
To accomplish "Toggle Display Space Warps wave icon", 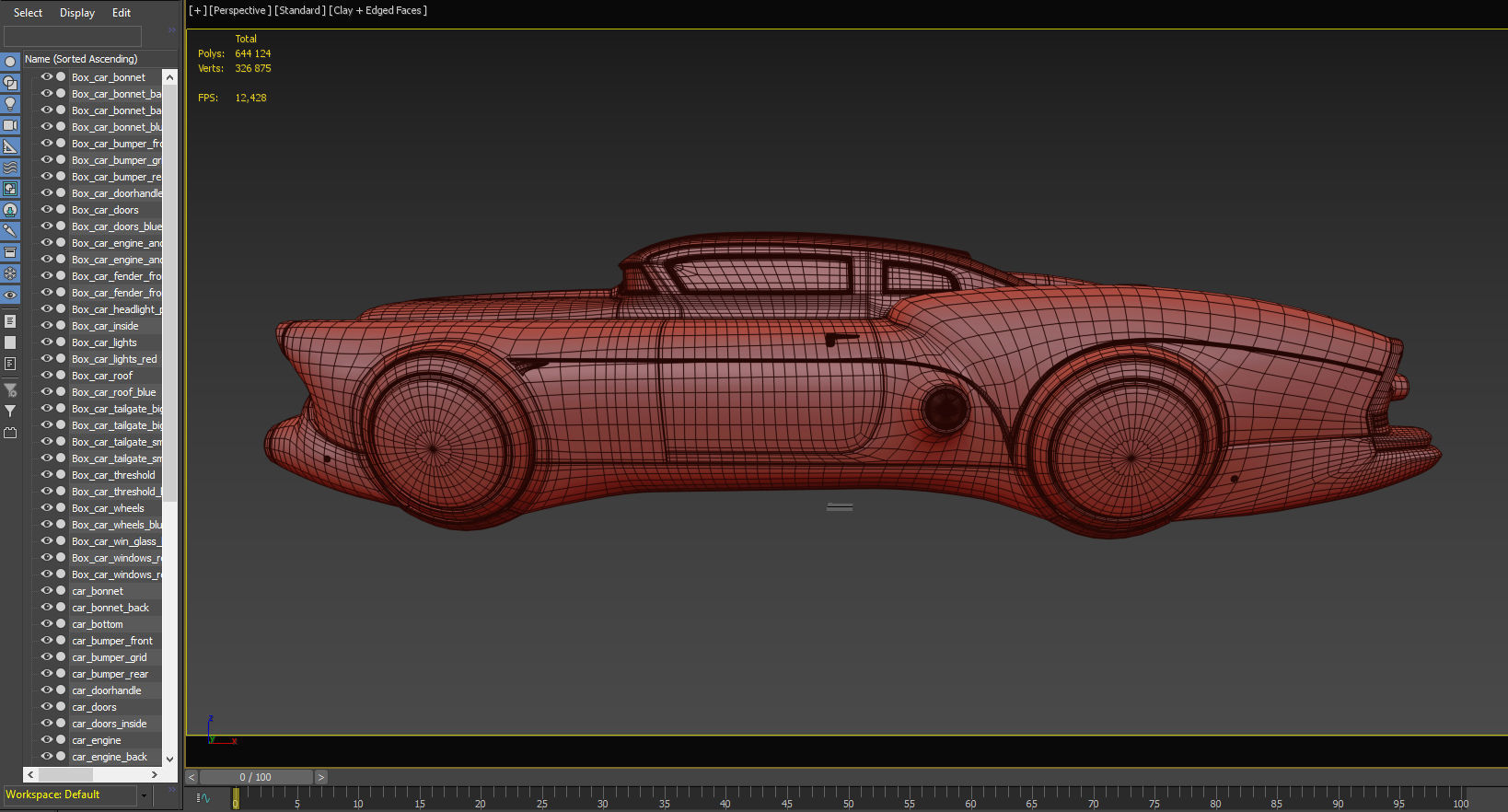I will [10, 168].
